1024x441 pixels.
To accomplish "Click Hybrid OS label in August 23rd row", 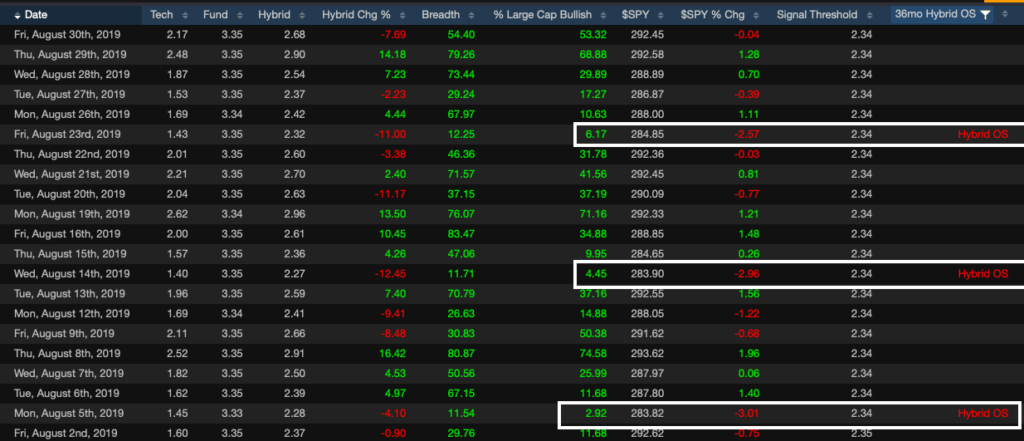I will tap(983, 135).
